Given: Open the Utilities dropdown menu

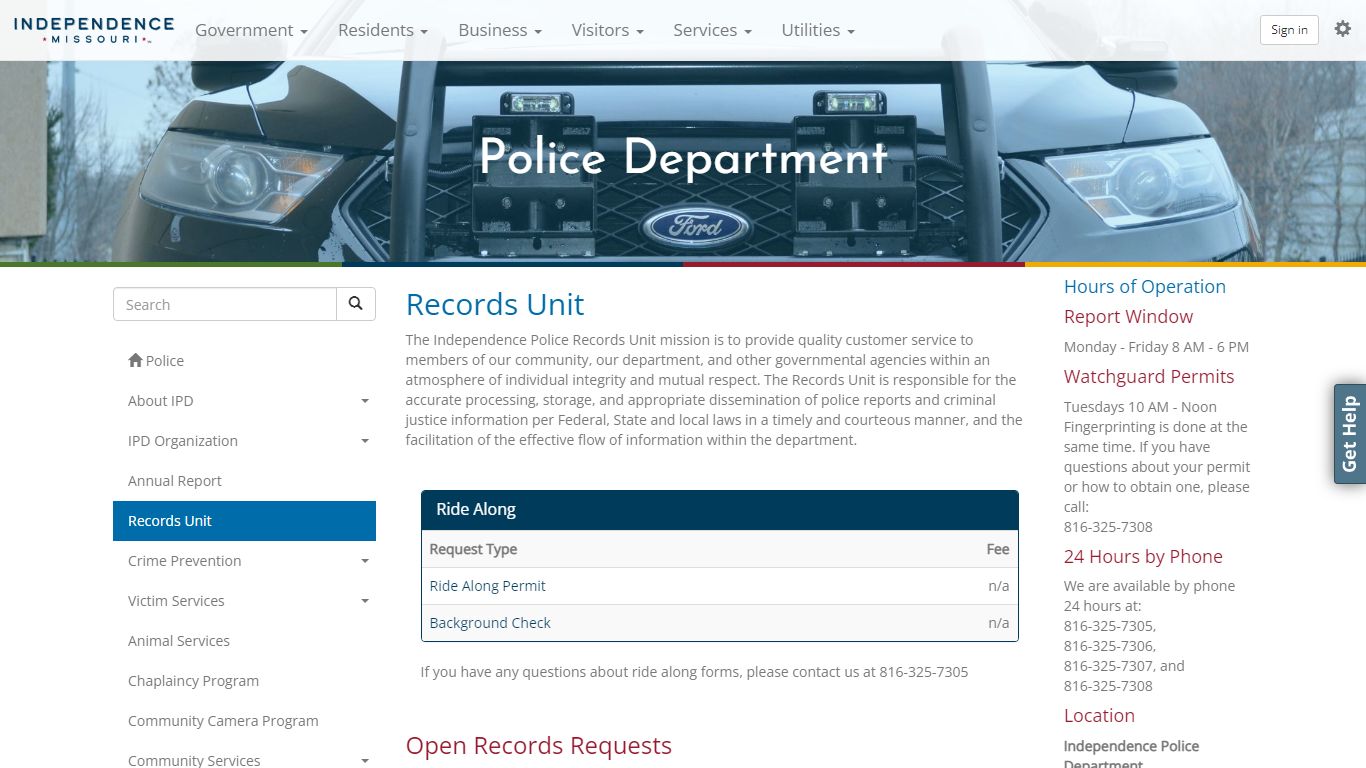Looking at the screenshot, I should point(818,30).
